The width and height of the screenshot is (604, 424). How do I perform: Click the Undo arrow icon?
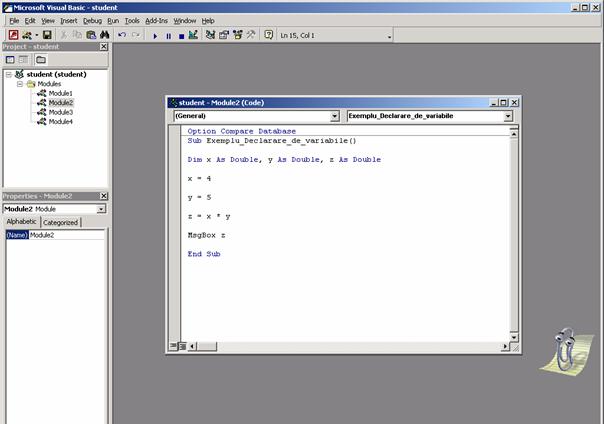coord(122,34)
